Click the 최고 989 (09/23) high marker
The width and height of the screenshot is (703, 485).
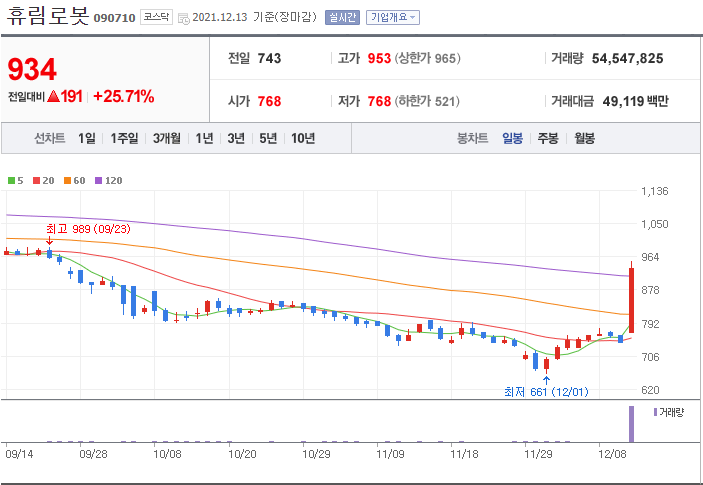click(x=88, y=229)
